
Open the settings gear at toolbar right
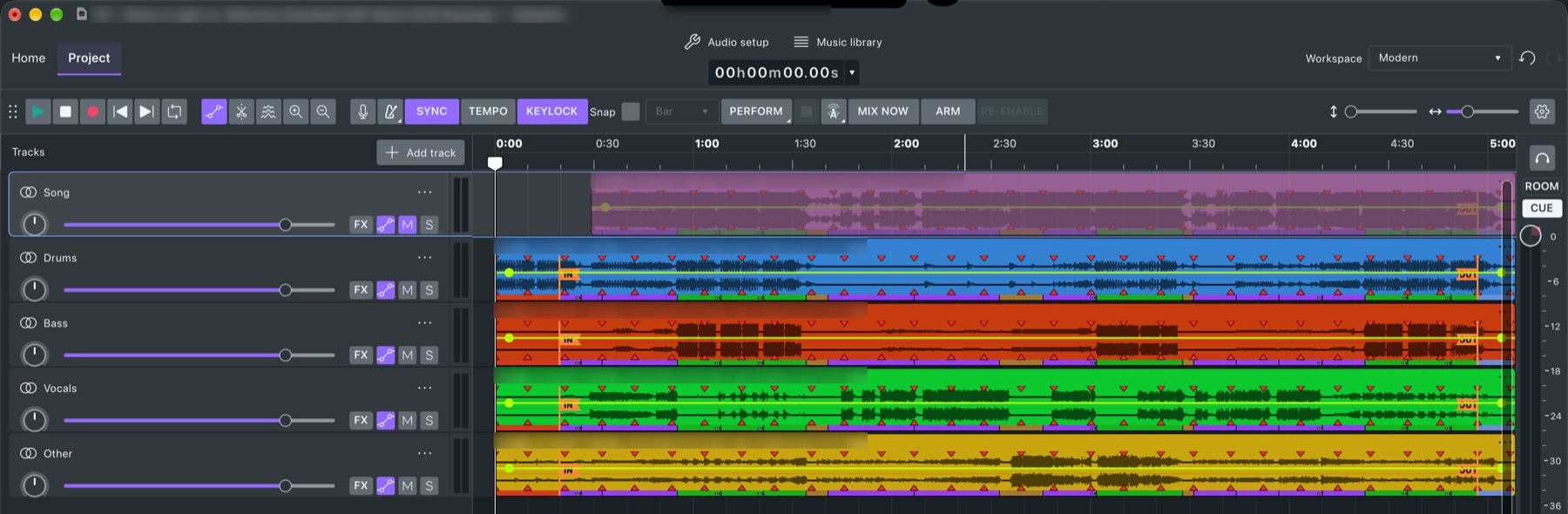(1542, 112)
